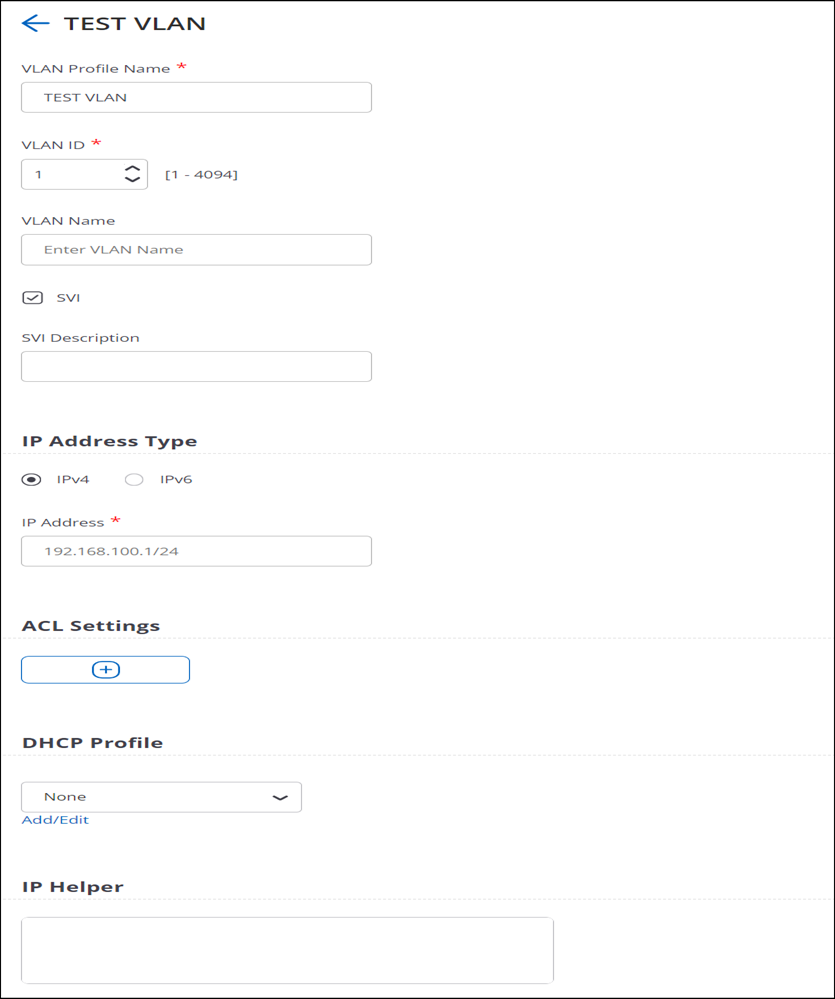Toggle the SVI checkbox
835x999 pixels.
point(32,298)
